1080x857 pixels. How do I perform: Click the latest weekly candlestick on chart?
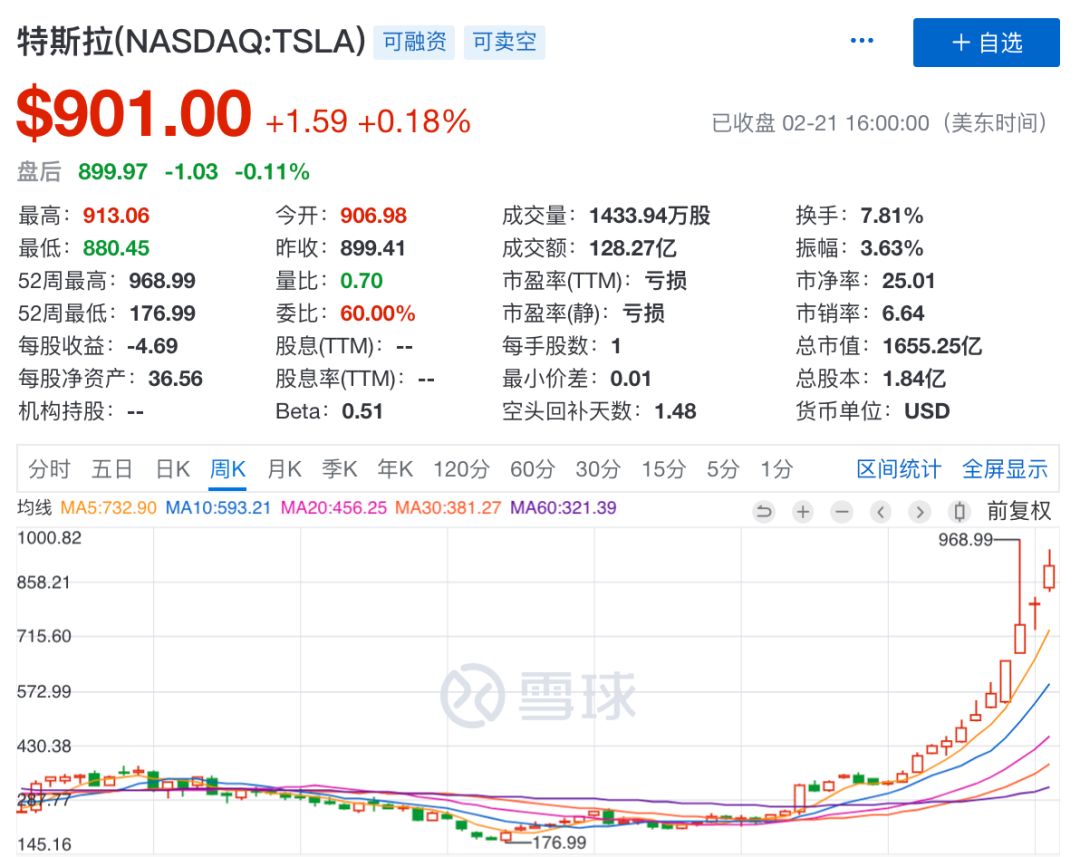(x=1049, y=575)
